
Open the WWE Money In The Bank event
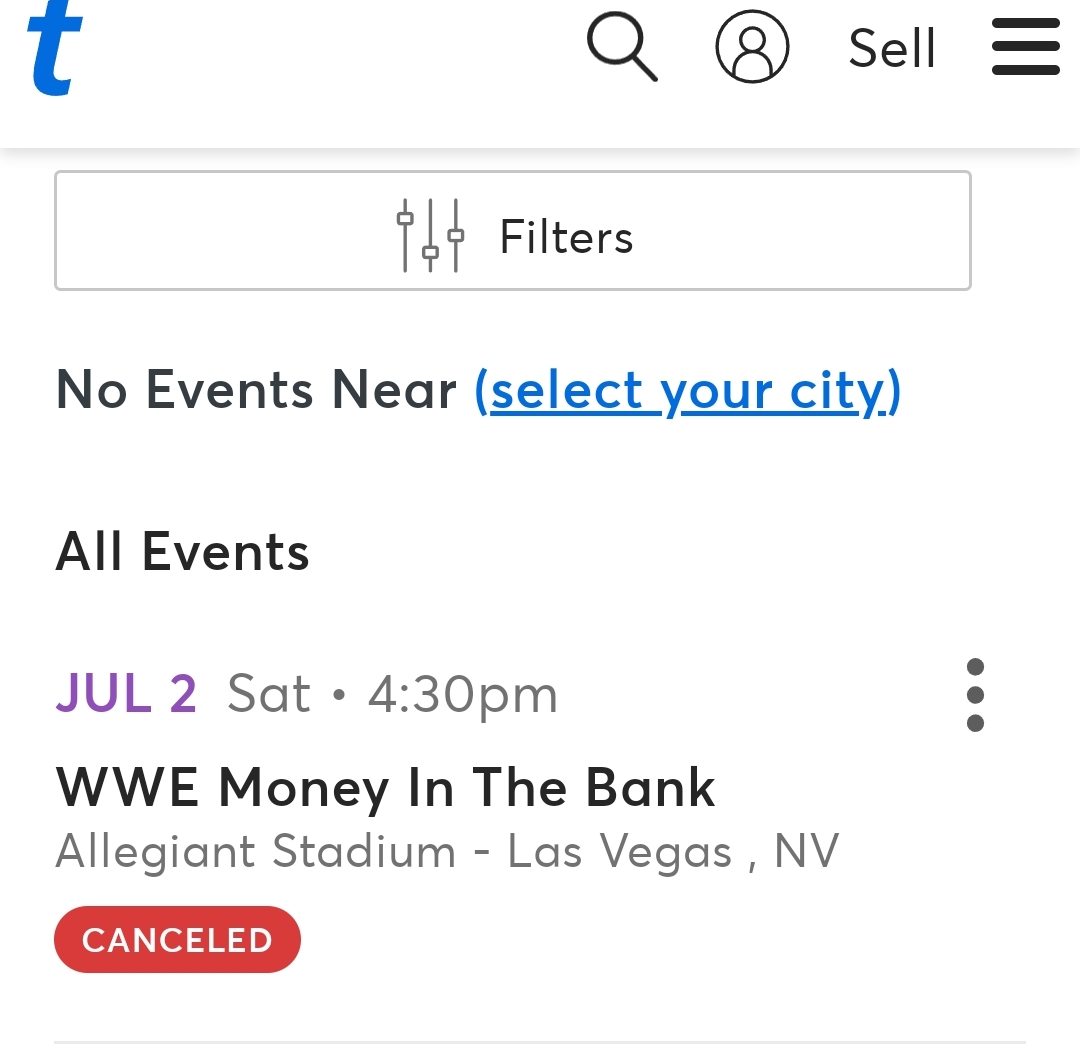385,787
